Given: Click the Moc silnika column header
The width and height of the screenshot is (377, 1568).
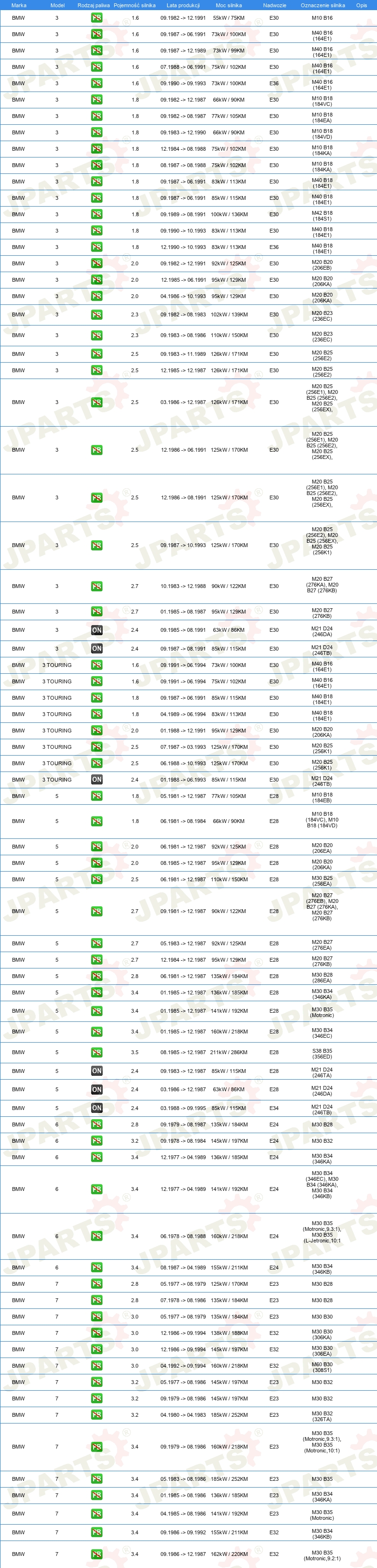Looking at the screenshot, I should tap(229, 5).
